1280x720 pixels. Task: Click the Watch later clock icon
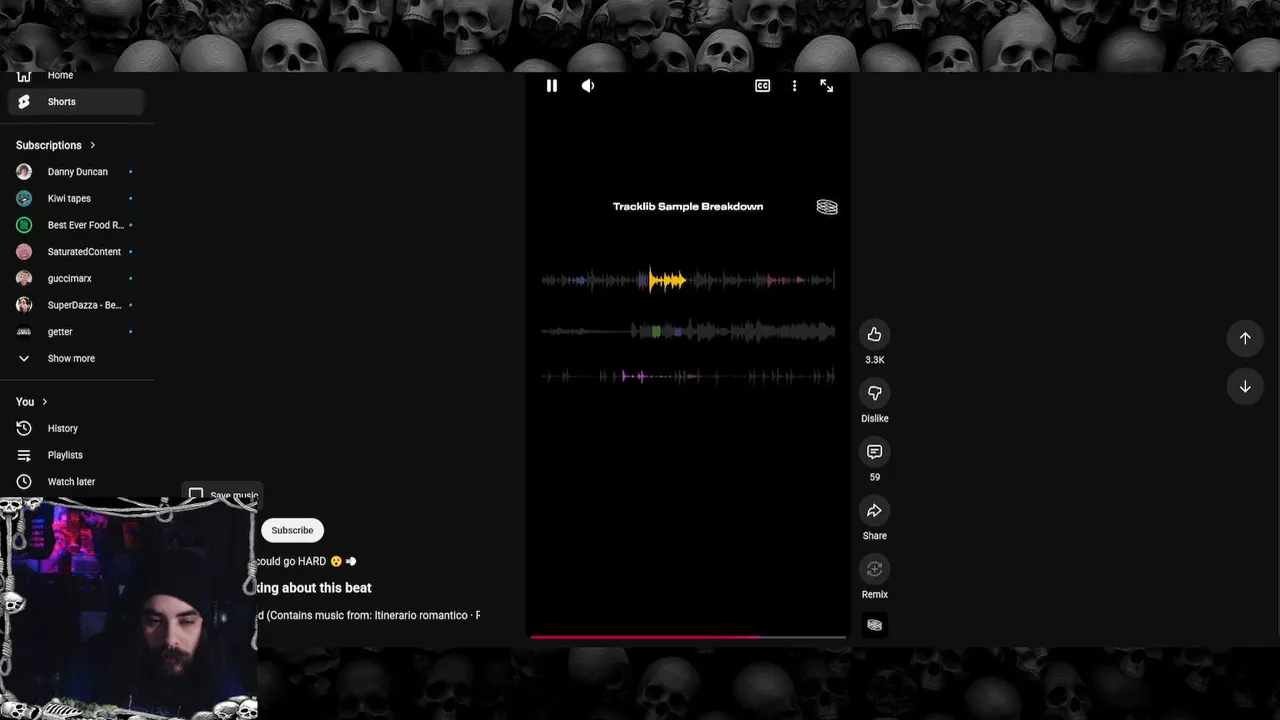[x=24, y=482]
